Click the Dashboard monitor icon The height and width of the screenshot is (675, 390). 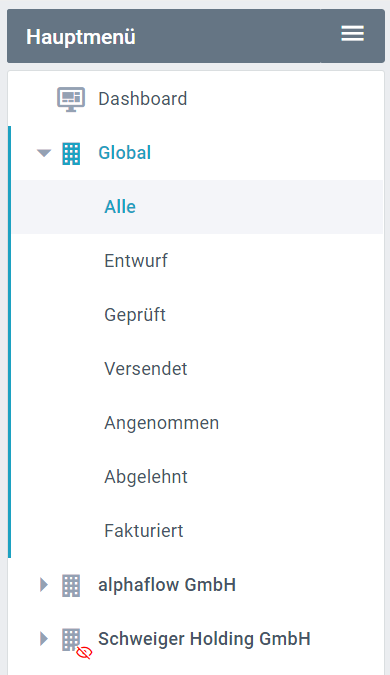pos(71,99)
